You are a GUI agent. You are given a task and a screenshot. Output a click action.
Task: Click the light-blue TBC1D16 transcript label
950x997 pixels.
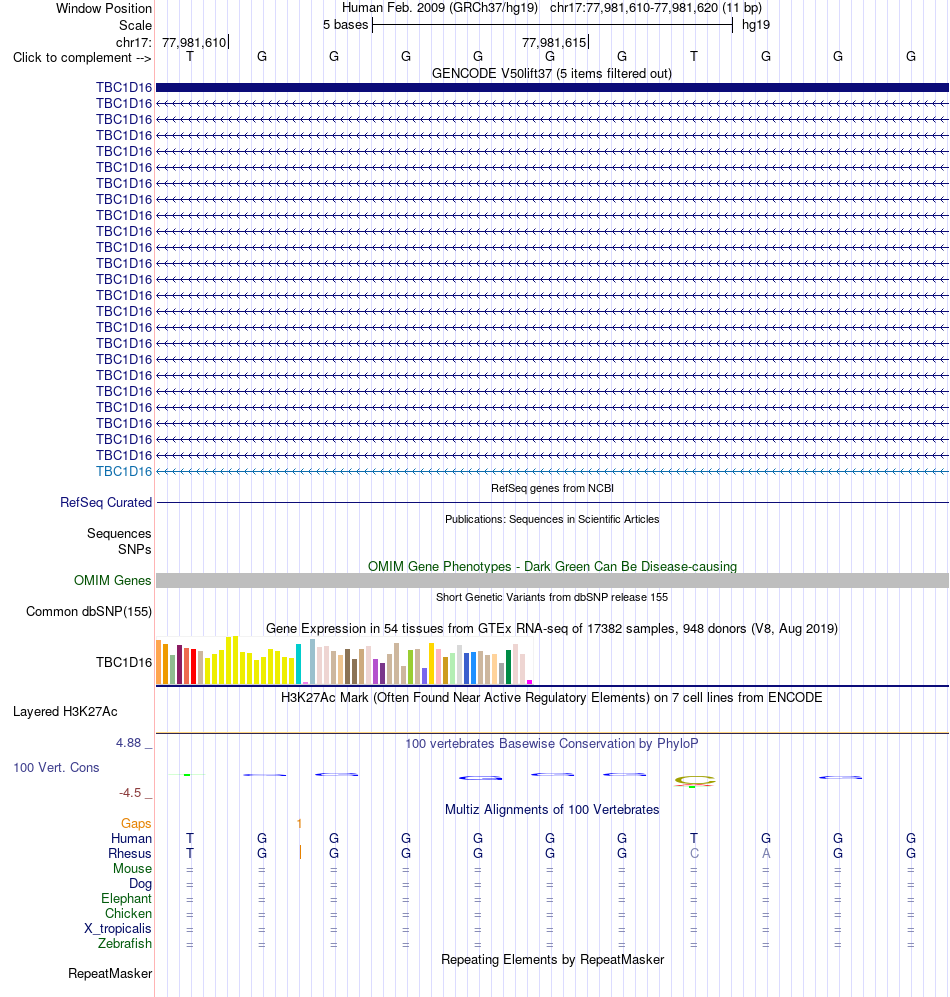click(124, 472)
